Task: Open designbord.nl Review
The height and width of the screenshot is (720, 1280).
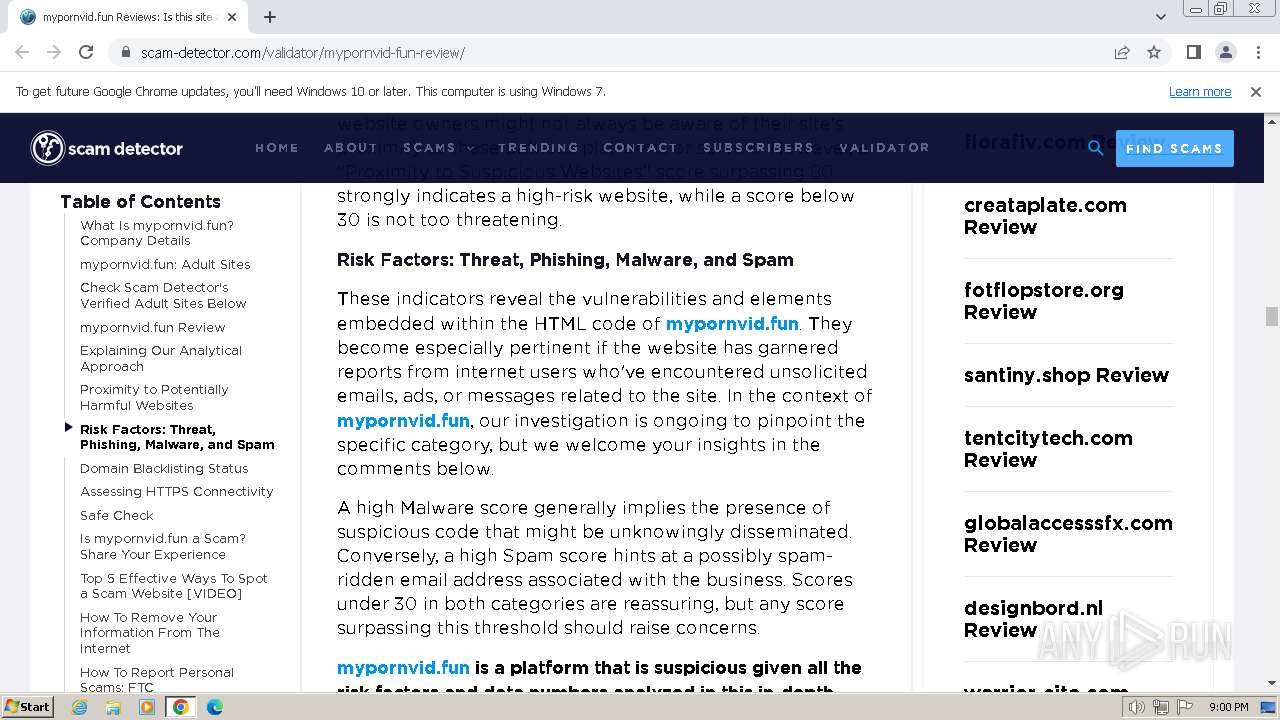Action: pos(1034,619)
